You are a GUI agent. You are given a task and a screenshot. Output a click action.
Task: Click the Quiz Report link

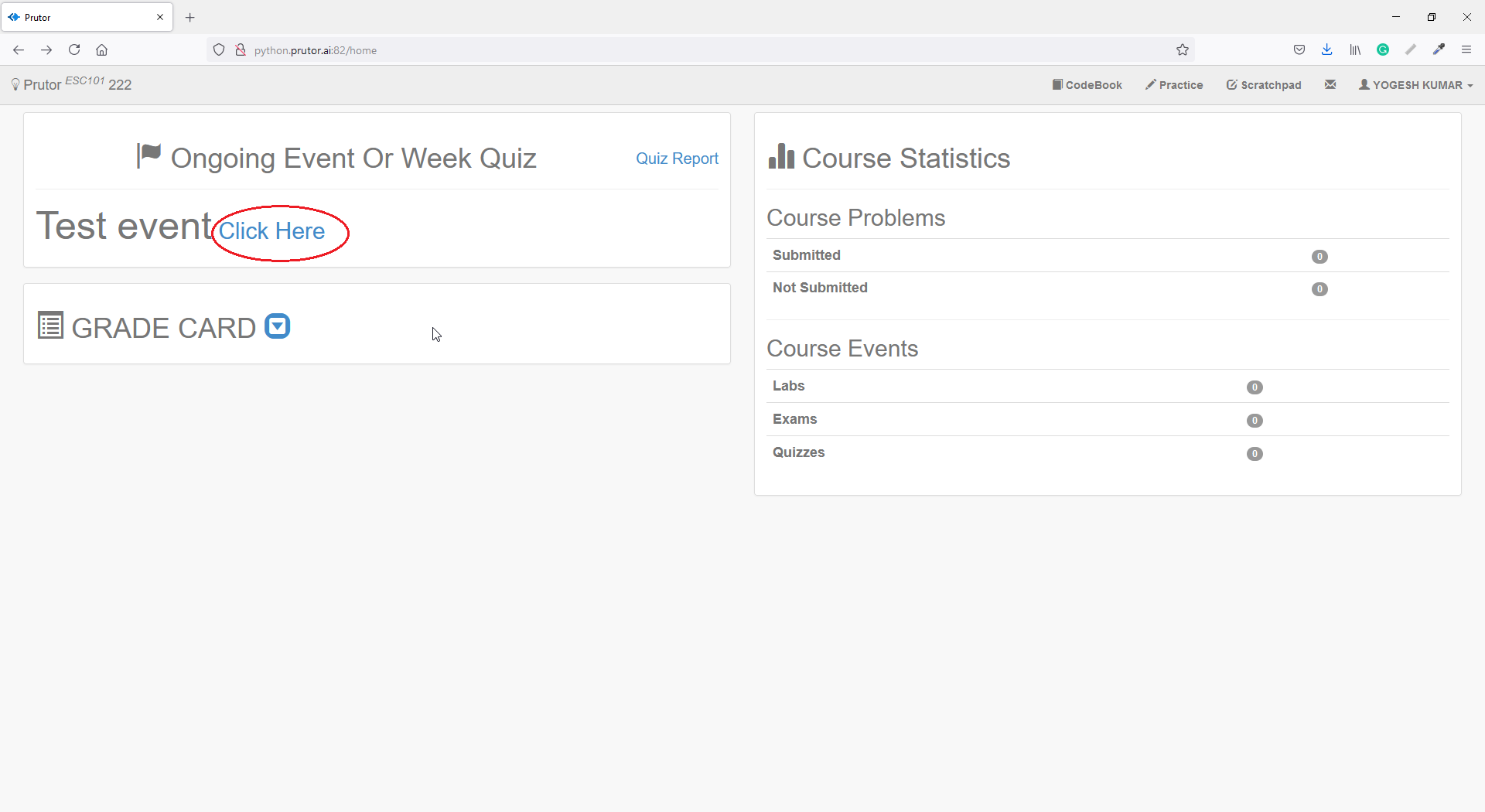click(x=677, y=159)
